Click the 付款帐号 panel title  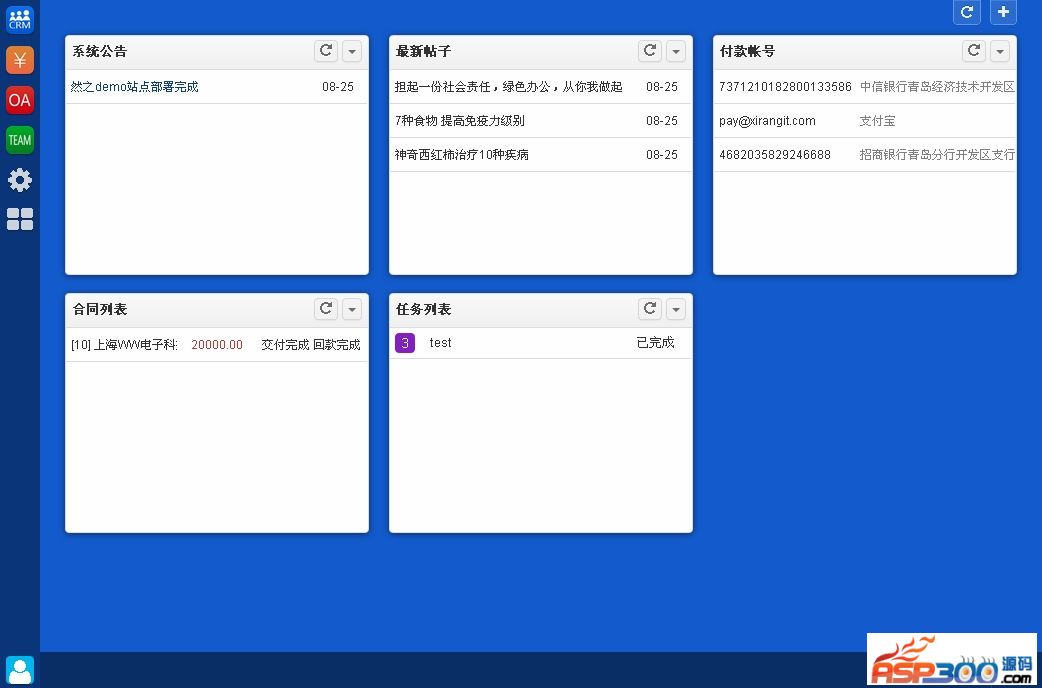click(747, 51)
